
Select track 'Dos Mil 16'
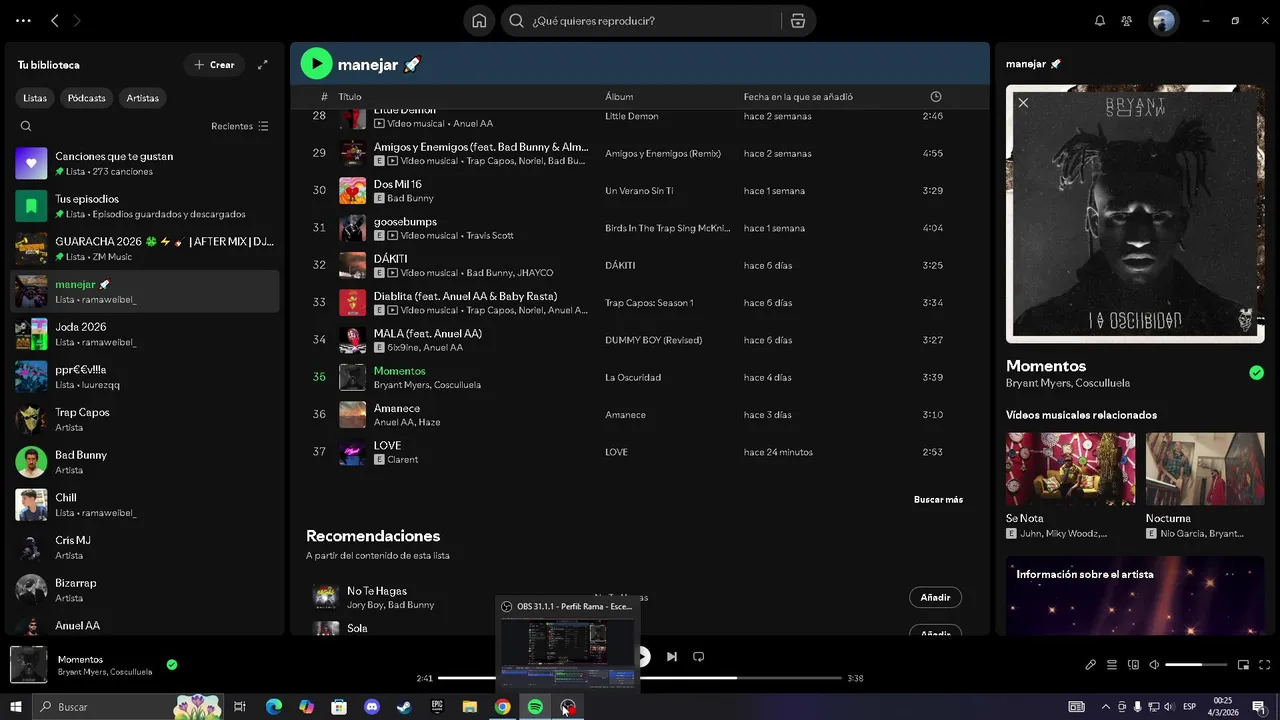pyautogui.click(x=640, y=191)
